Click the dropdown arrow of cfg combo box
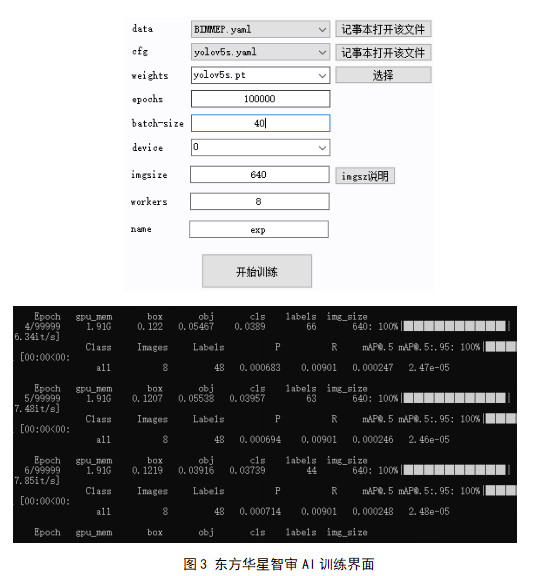The image size is (538, 576). click(x=322, y=53)
